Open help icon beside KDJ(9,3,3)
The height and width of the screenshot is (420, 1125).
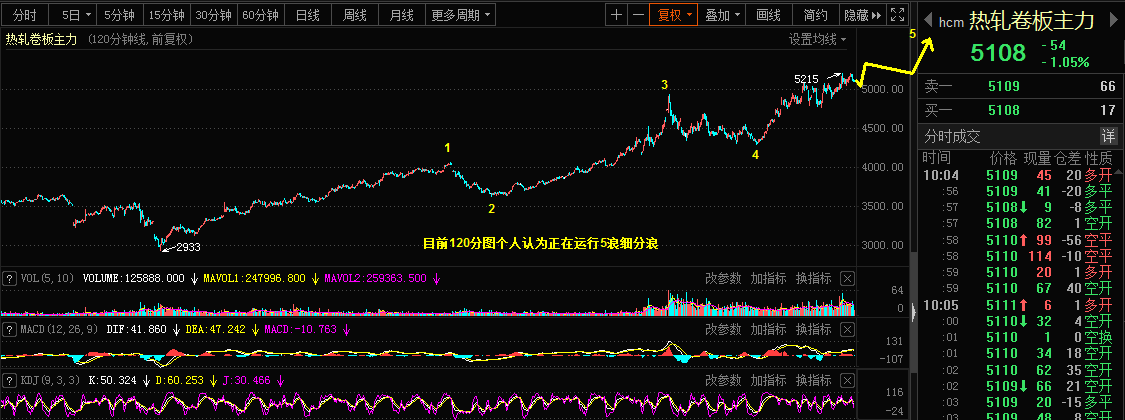[9, 380]
